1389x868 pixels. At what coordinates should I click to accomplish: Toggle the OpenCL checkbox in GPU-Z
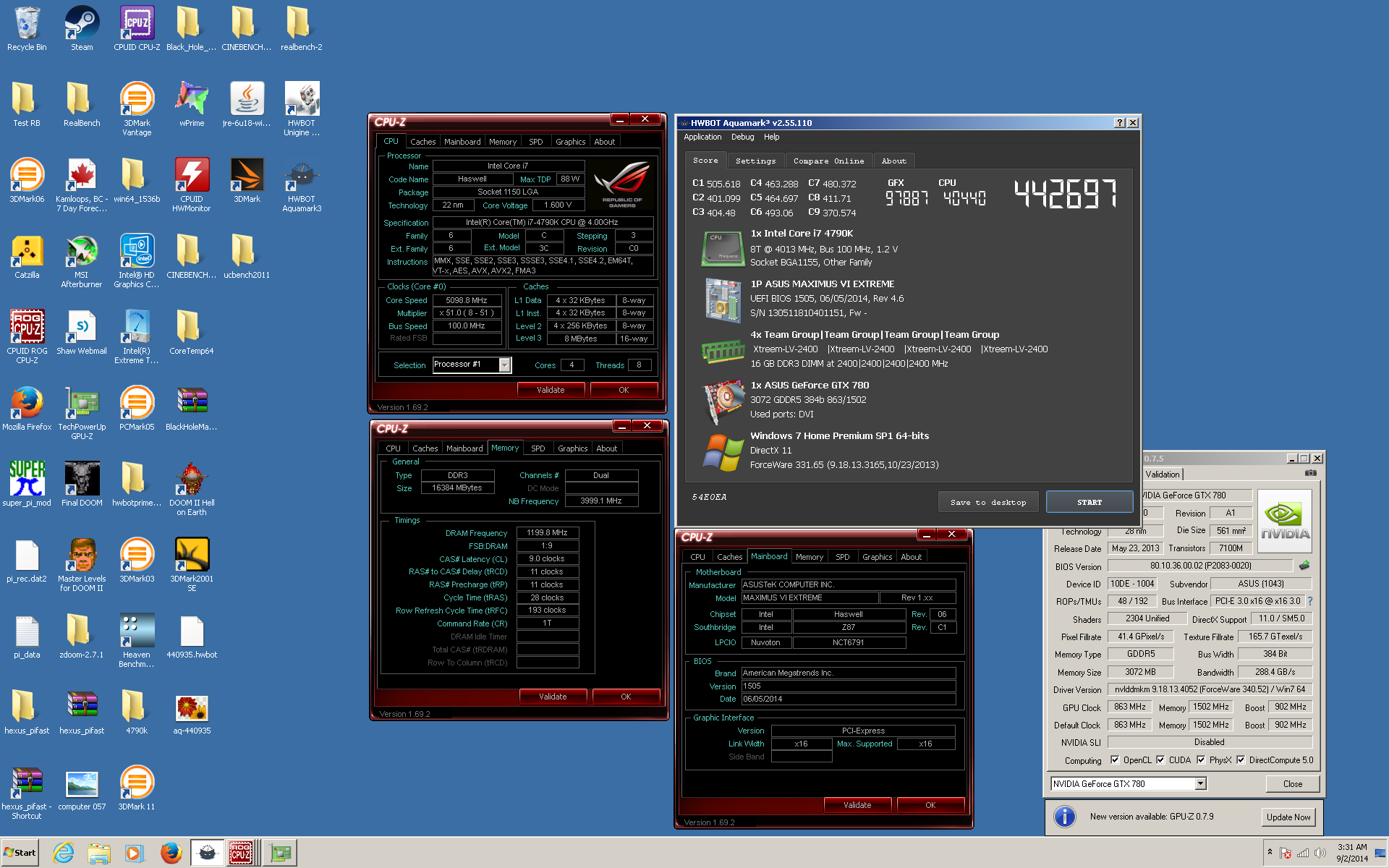(1115, 760)
